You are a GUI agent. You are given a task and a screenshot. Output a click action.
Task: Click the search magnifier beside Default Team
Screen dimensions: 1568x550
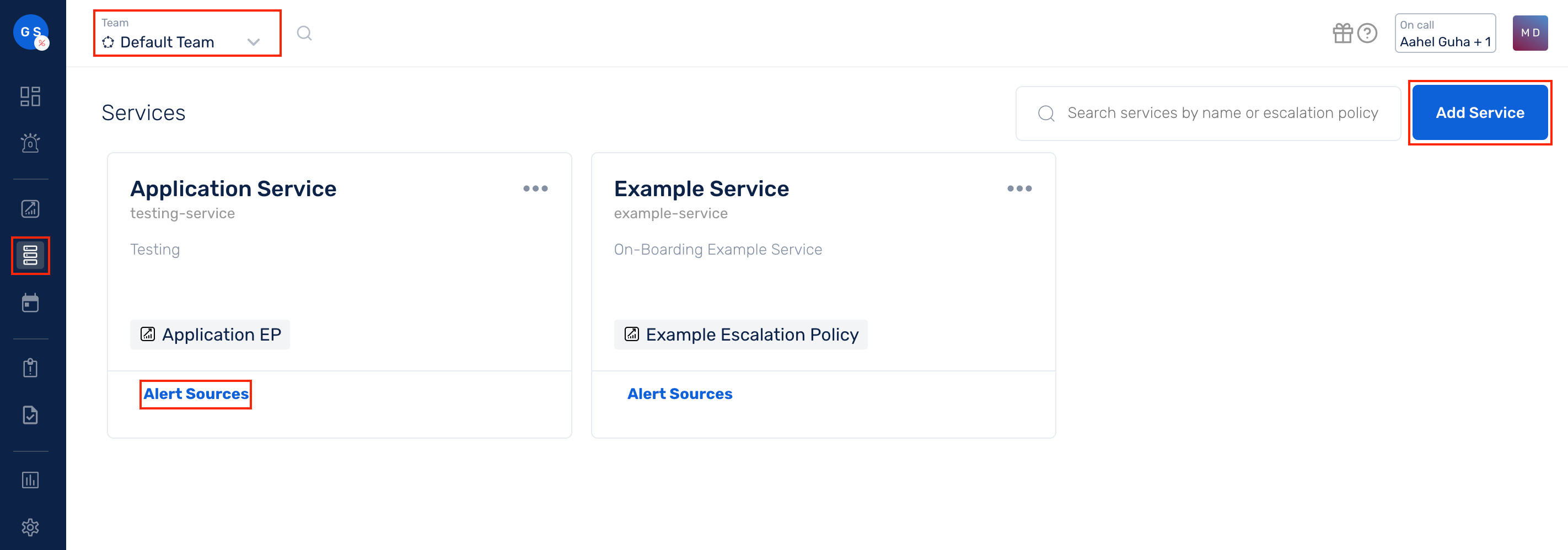(x=304, y=34)
